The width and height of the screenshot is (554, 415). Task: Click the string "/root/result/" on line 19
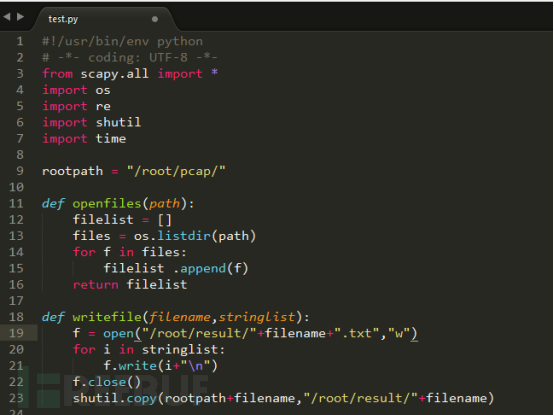point(199,333)
